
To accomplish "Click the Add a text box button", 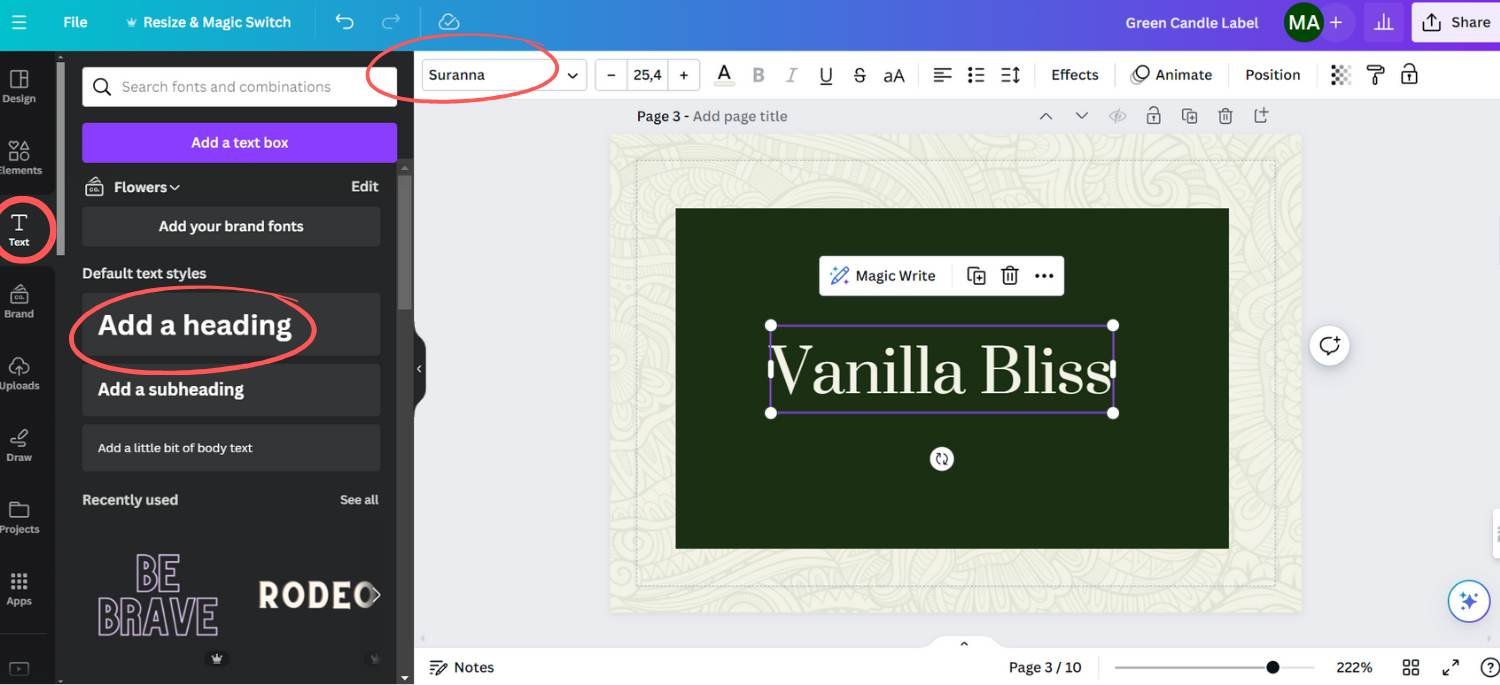I will pyautogui.click(x=239, y=142).
